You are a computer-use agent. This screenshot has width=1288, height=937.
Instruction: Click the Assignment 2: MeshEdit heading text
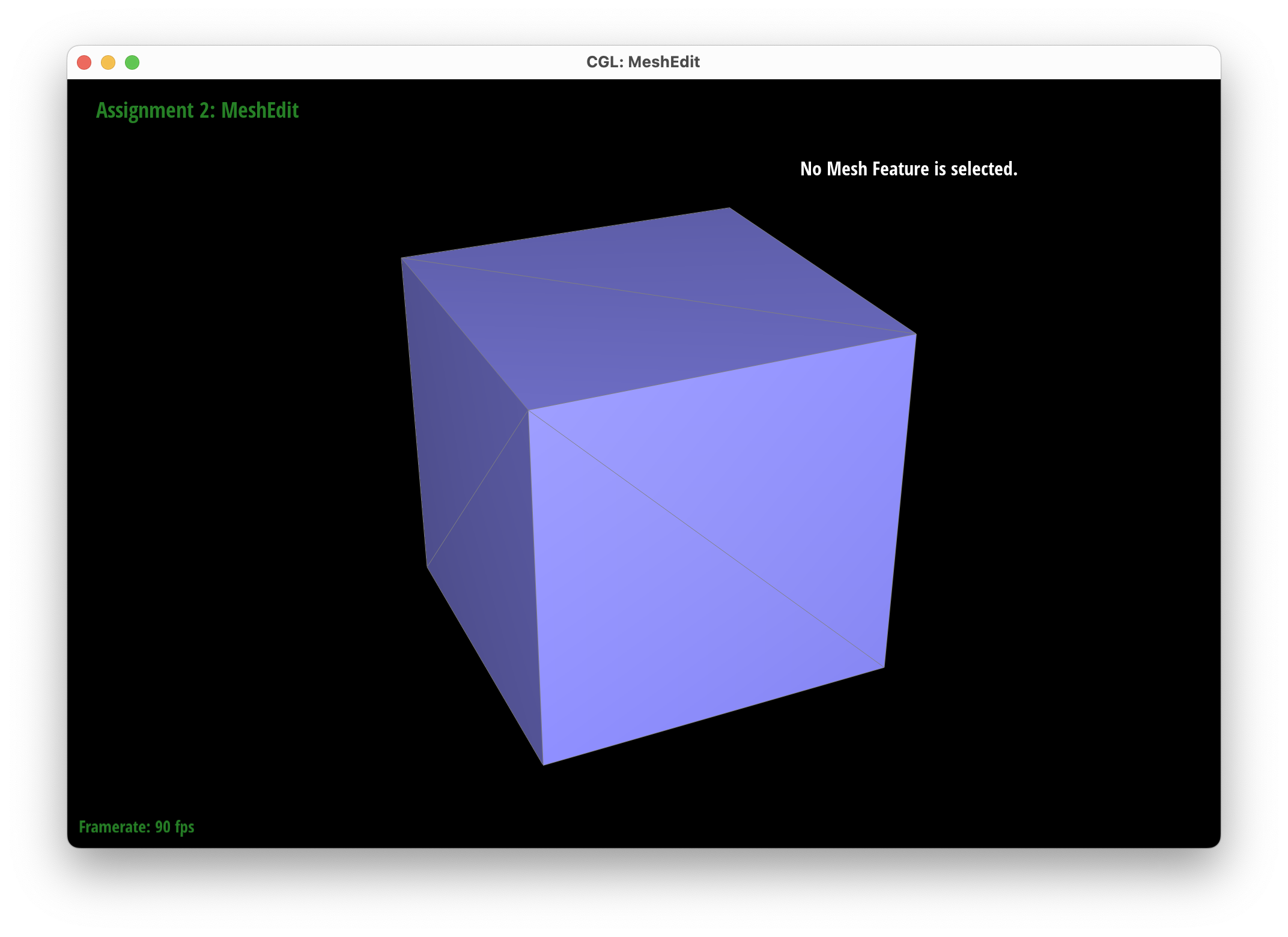click(197, 111)
